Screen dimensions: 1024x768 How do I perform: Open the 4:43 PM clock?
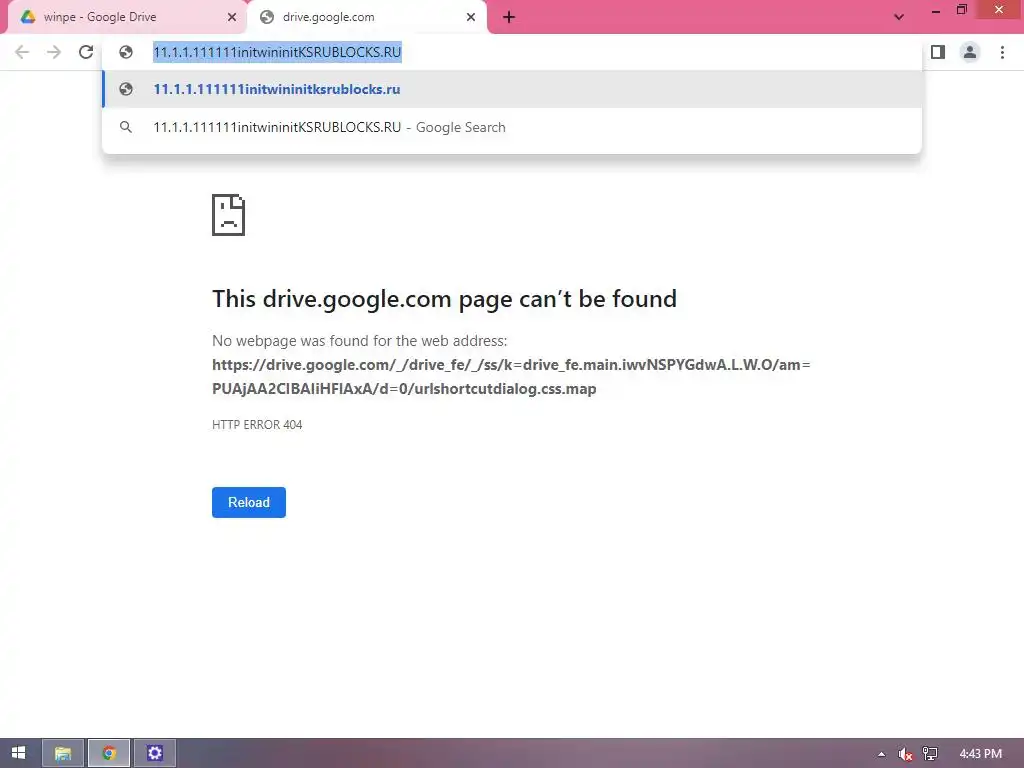pos(980,754)
